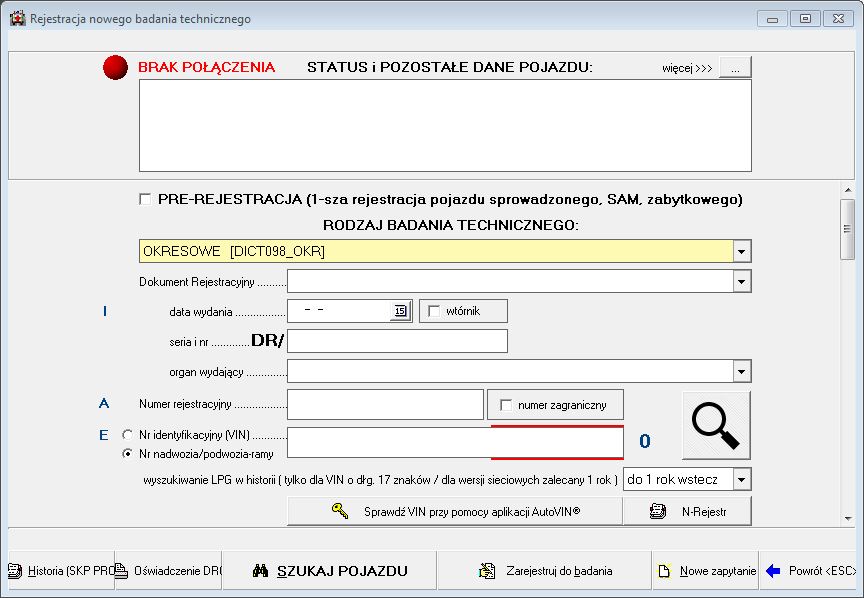The image size is (864, 598).
Task: Expand the rodzaj badania OKRESOWE dropdown
Action: 741,251
